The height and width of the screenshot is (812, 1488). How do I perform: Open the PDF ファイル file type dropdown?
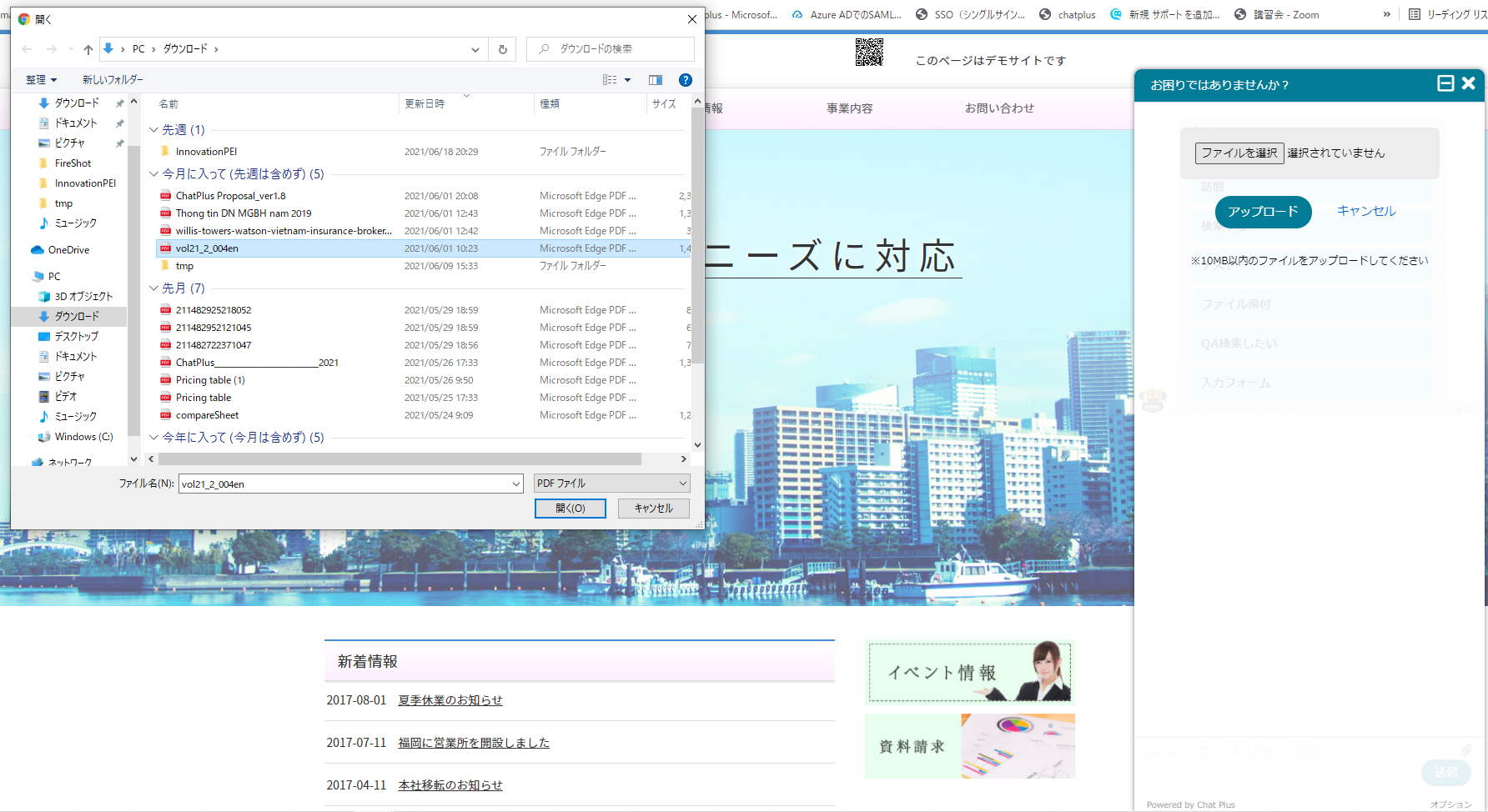611,484
